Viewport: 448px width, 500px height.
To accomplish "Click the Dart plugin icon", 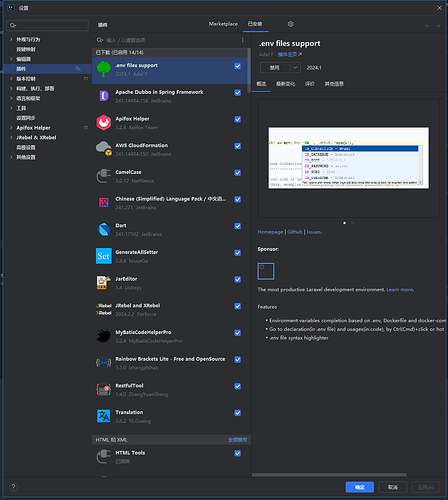I will pyautogui.click(x=104, y=229).
